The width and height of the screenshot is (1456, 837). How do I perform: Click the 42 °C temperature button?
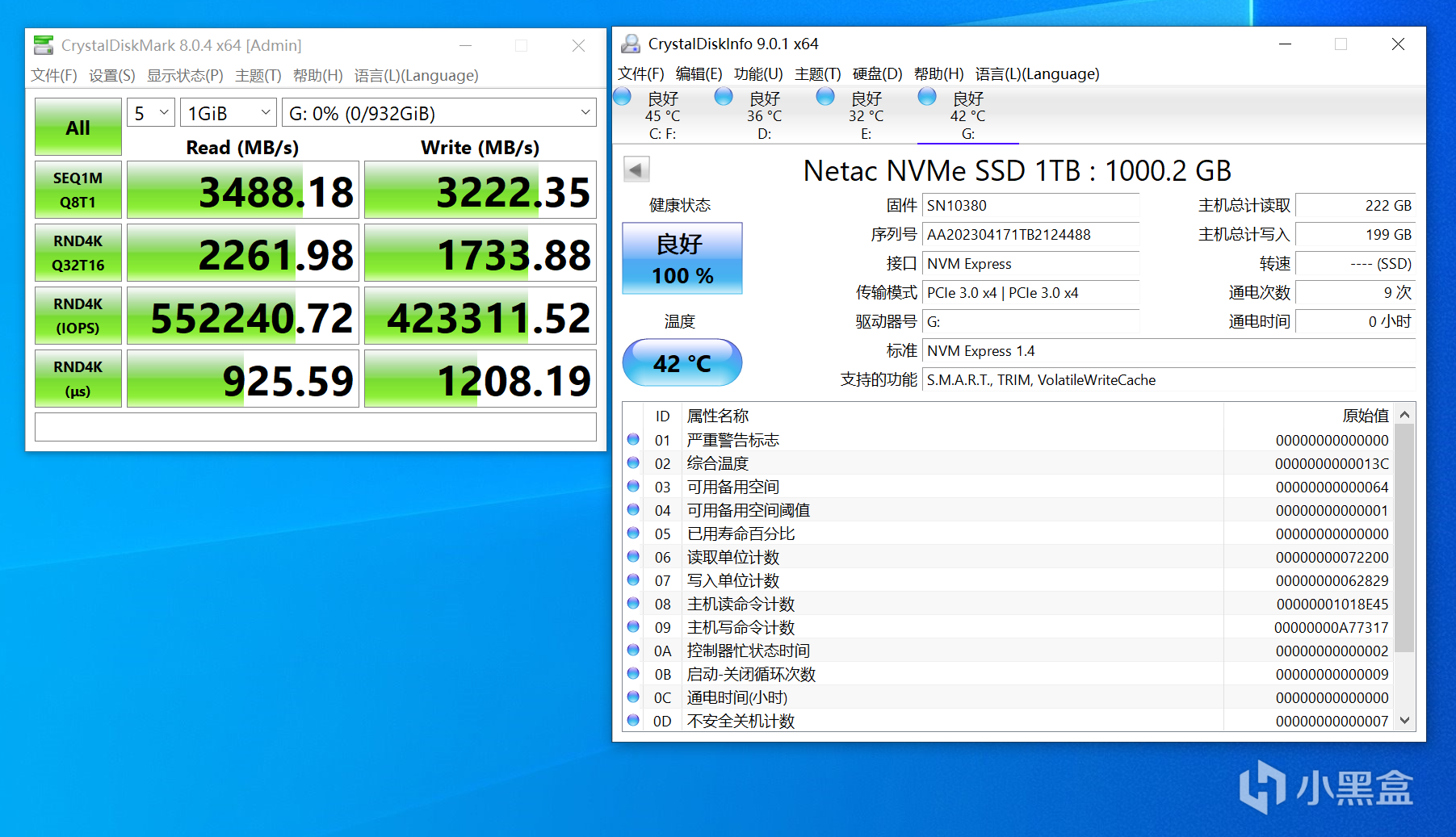[682, 362]
